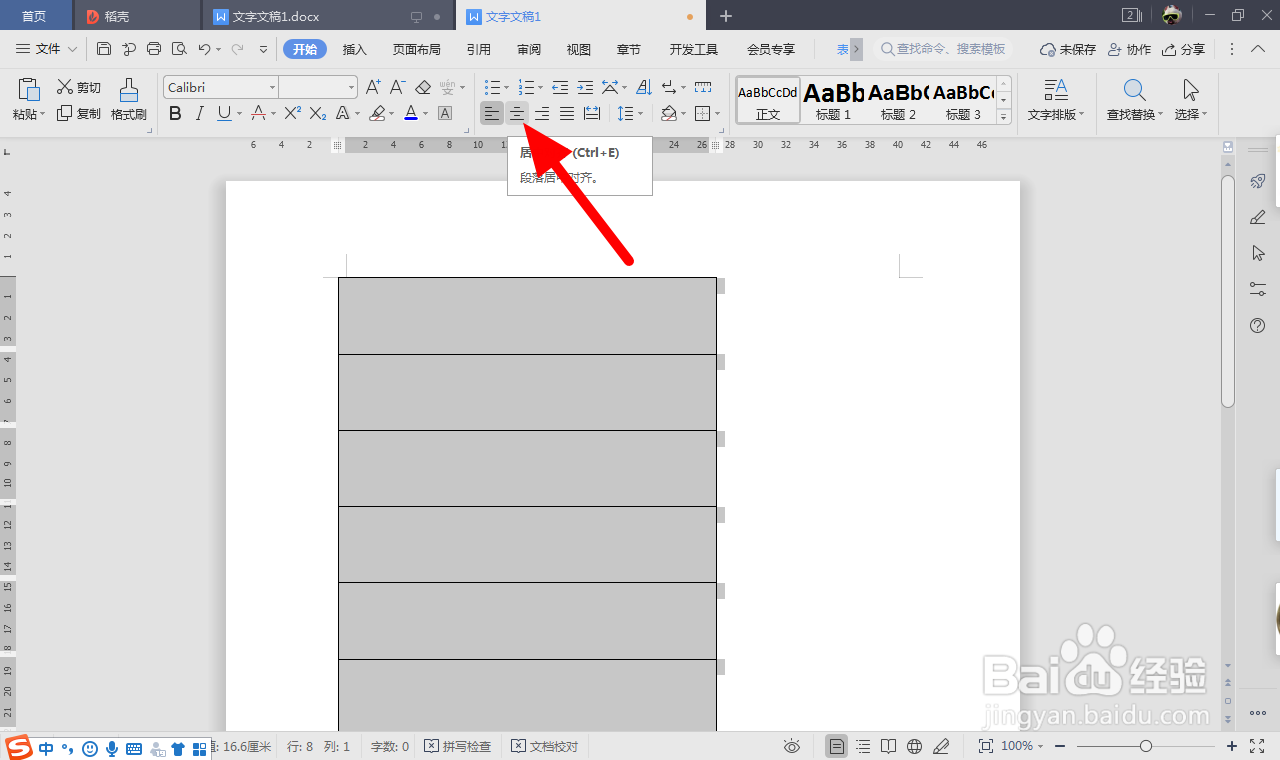Click the pencil icon in right sidebar
This screenshot has width=1280, height=760.
(1258, 217)
